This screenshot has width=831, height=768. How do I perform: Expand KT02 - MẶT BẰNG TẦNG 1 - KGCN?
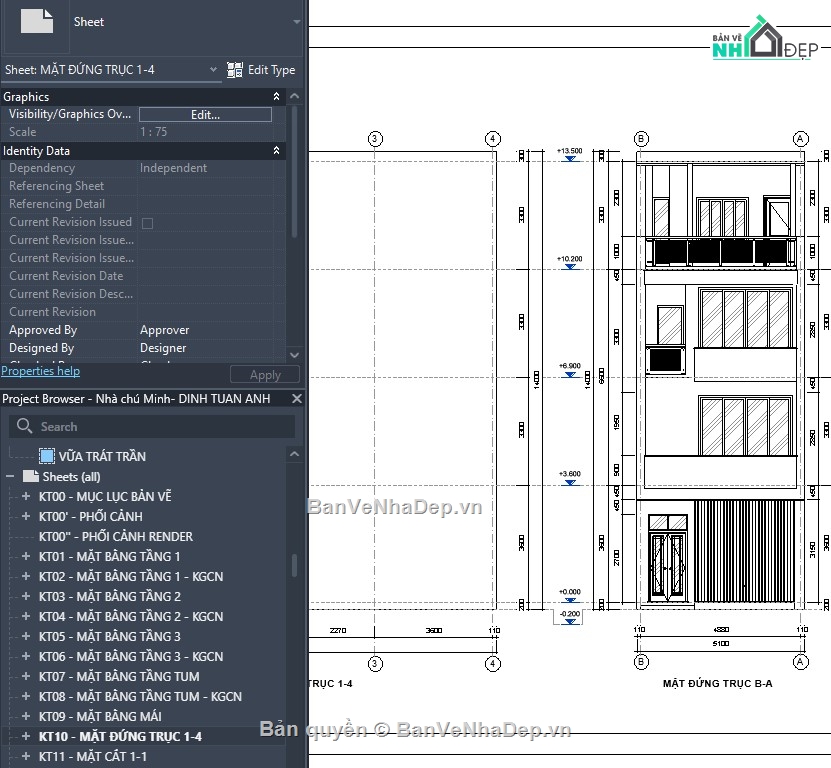(25, 576)
